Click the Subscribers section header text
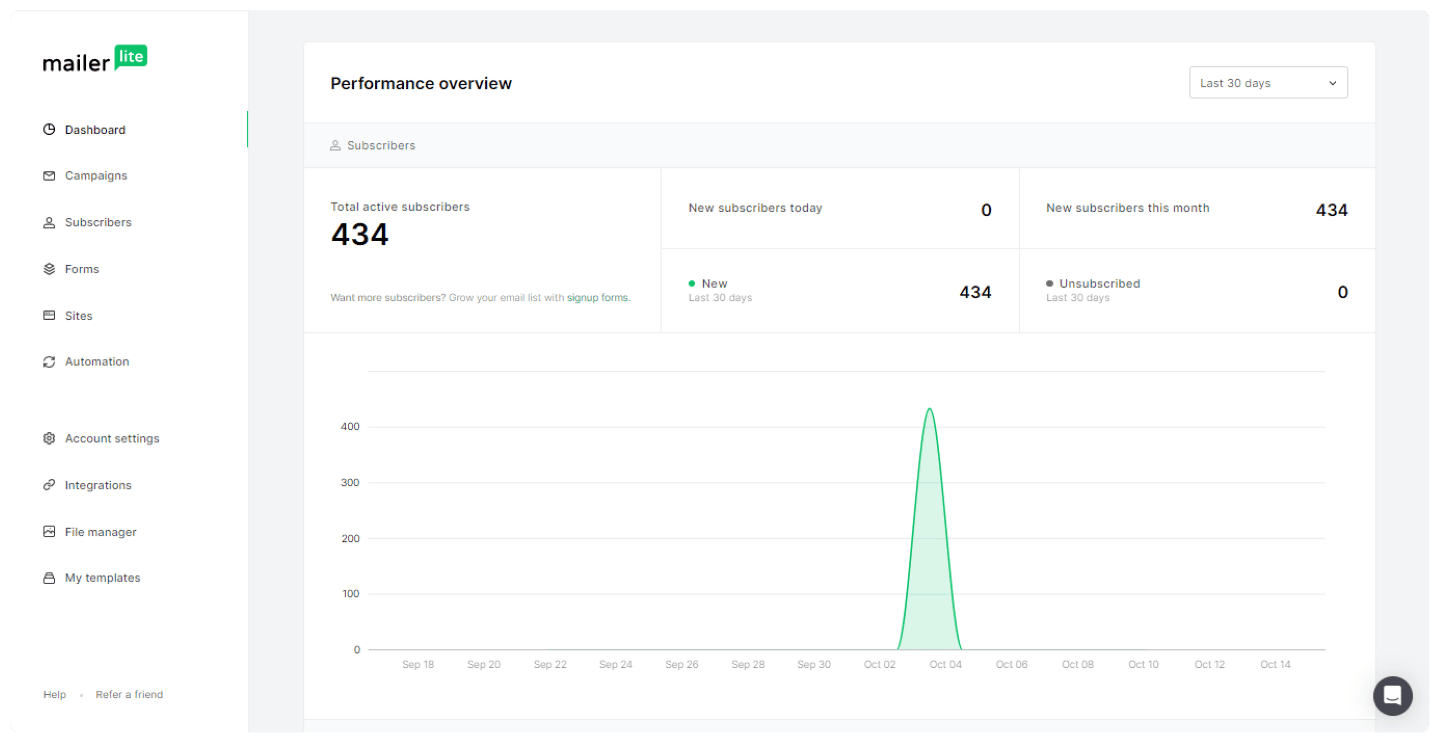The image size is (1440, 743). [381, 145]
